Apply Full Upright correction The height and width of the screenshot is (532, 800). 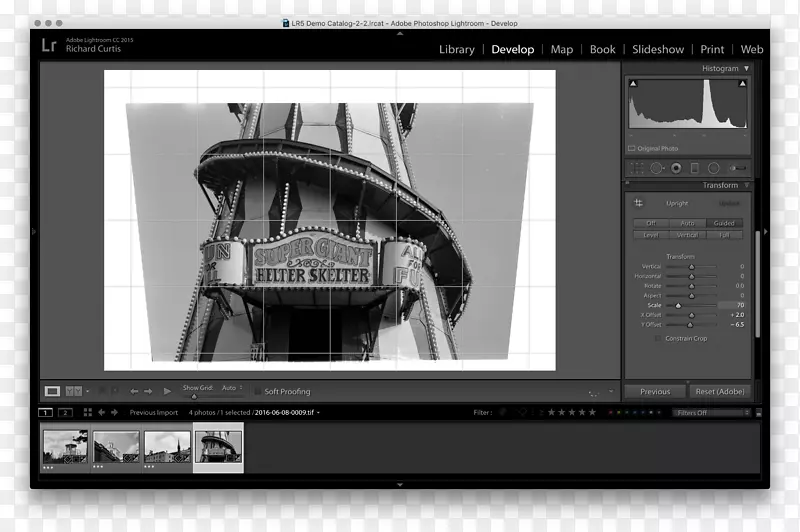click(724, 235)
